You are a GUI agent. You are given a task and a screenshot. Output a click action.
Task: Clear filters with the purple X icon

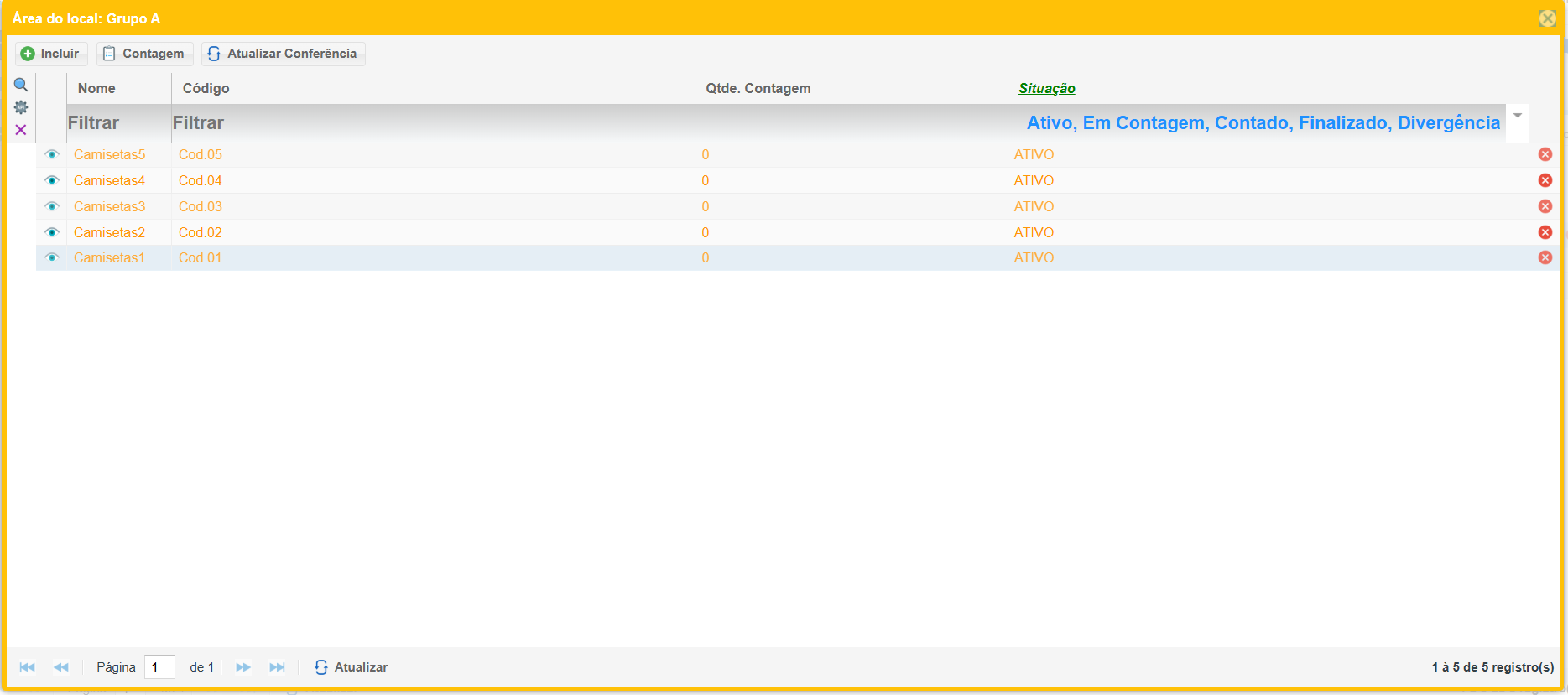pos(21,130)
